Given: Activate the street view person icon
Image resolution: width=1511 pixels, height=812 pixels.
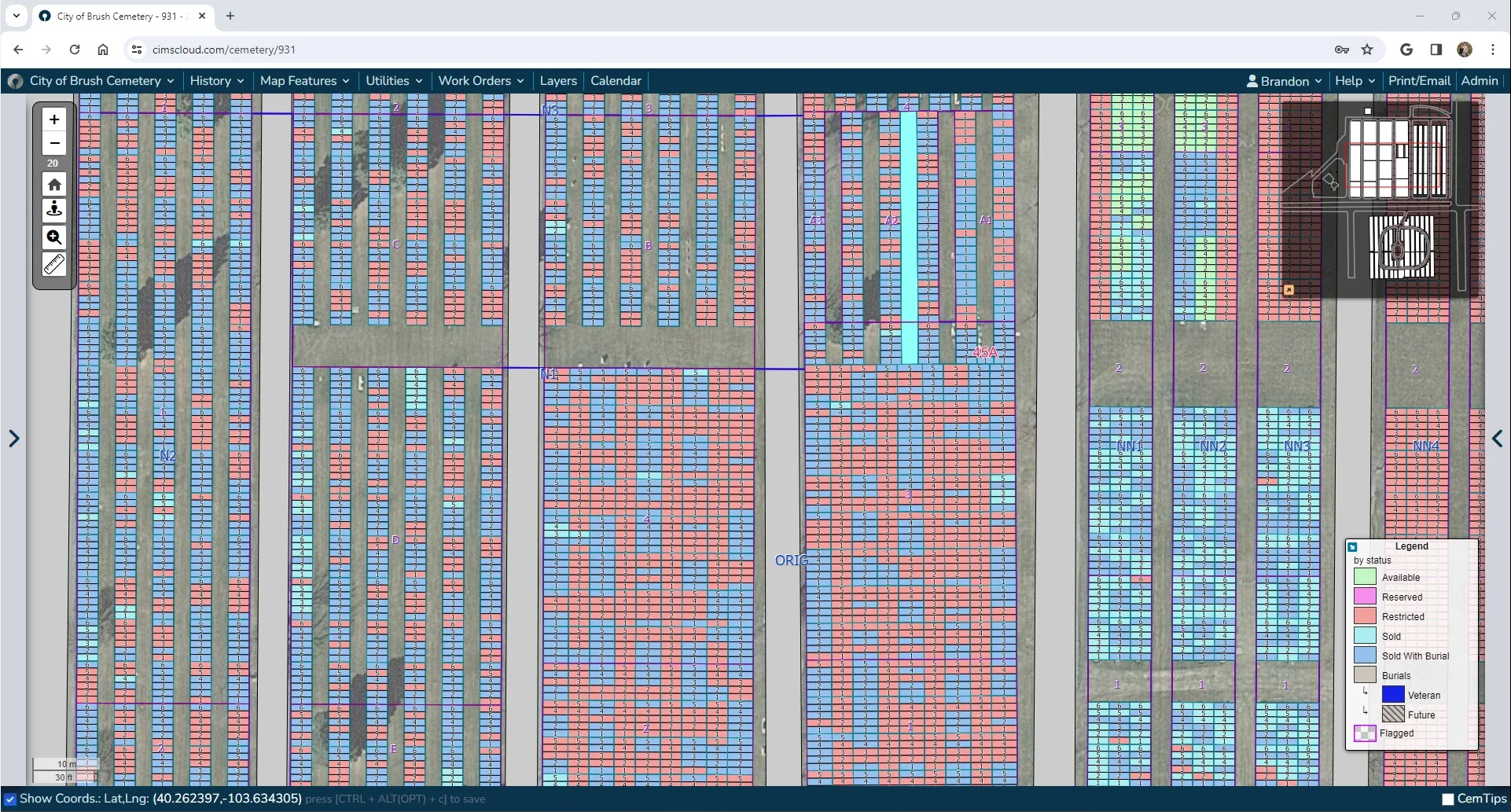Looking at the screenshot, I should (54, 209).
